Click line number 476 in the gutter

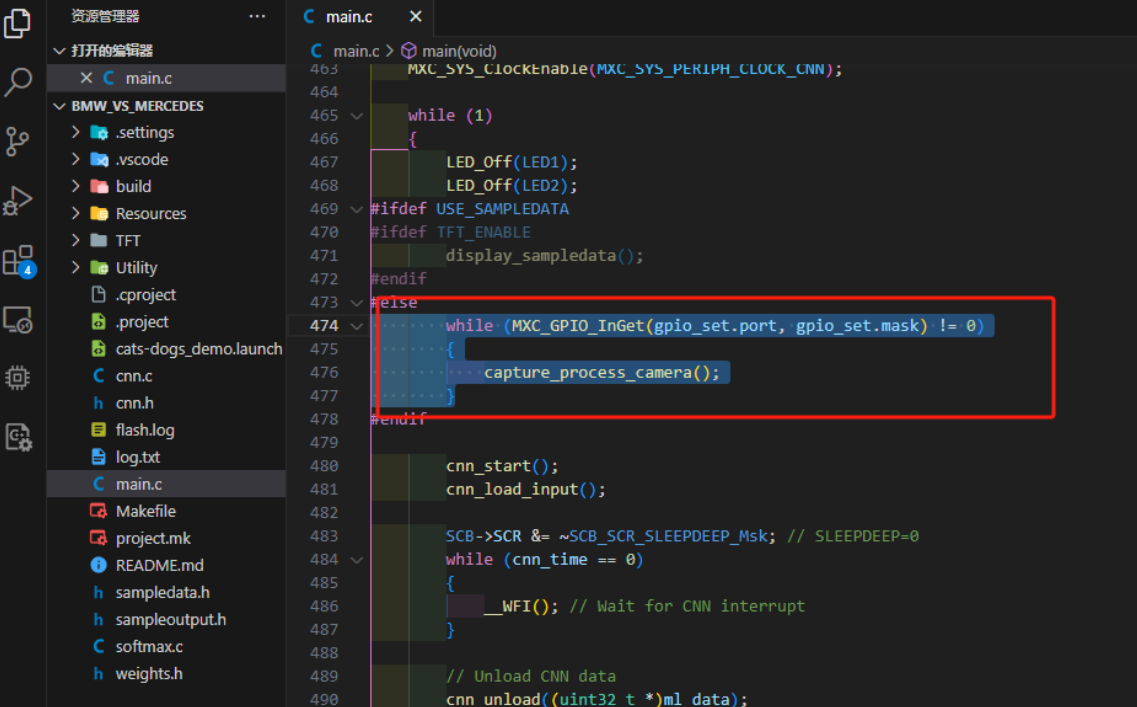[x=324, y=372]
